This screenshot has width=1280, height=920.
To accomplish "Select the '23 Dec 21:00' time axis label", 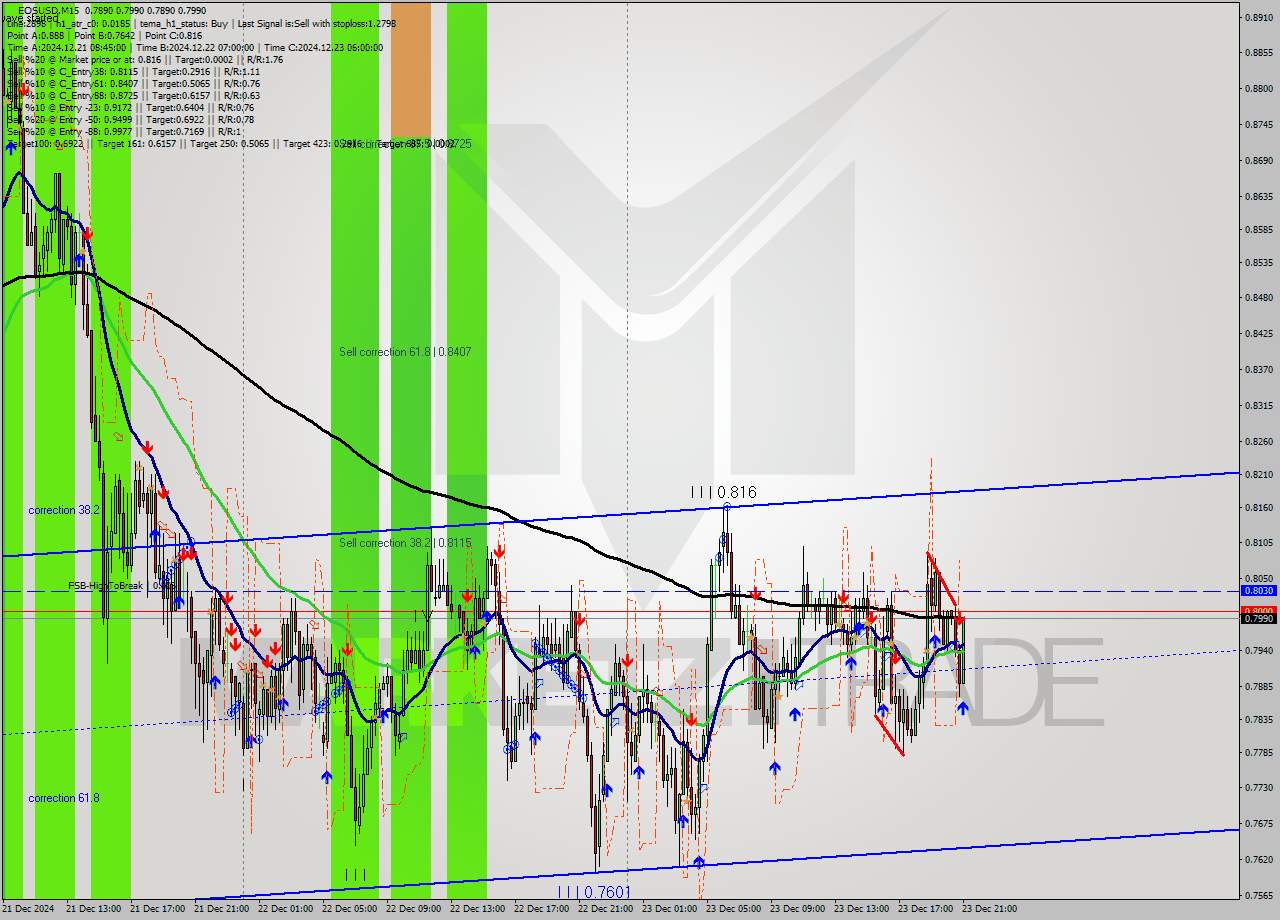I will click(989, 909).
